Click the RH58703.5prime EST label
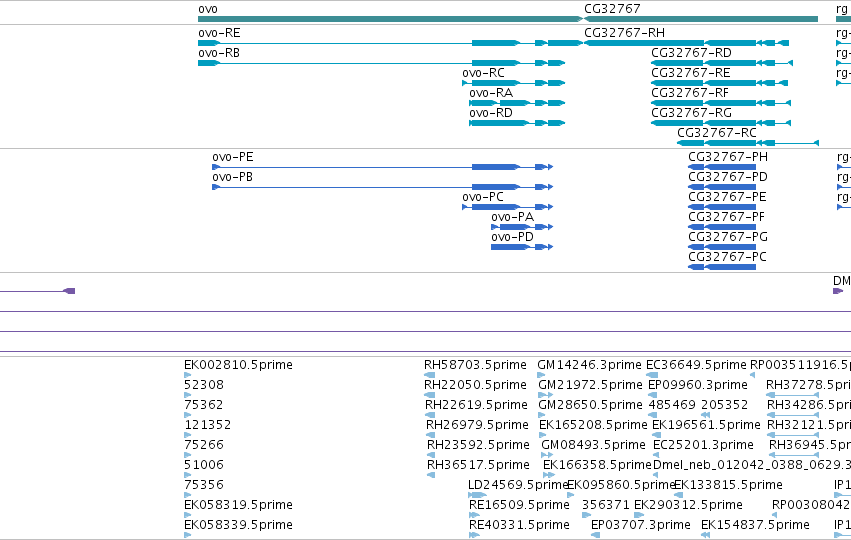851x540 pixels. click(475, 365)
